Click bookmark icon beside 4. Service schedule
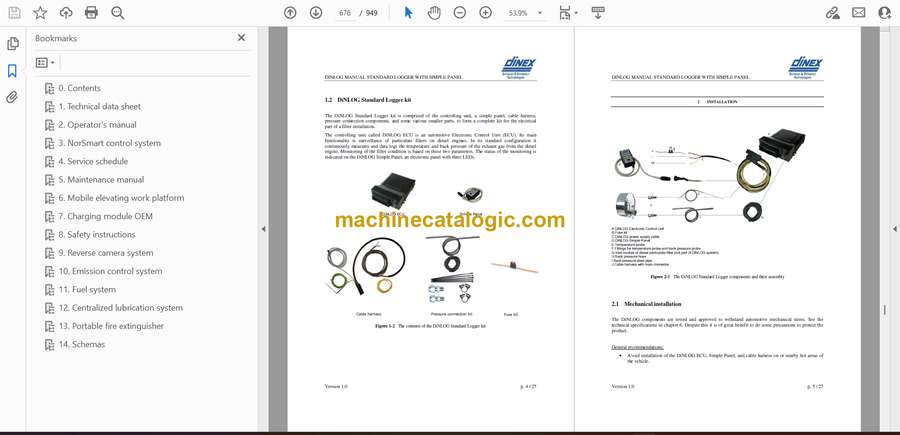Viewport: 900px width, 435px height. (x=50, y=162)
